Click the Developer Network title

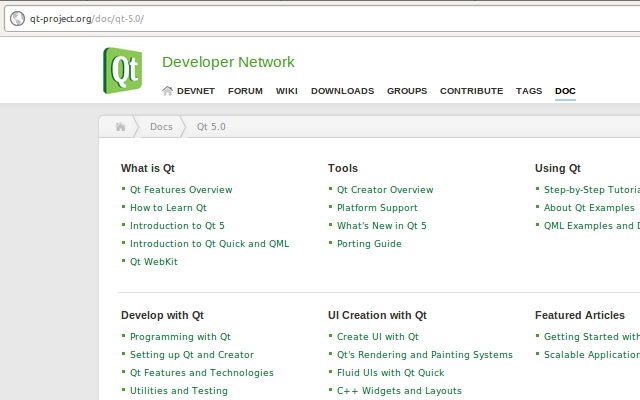[228, 62]
